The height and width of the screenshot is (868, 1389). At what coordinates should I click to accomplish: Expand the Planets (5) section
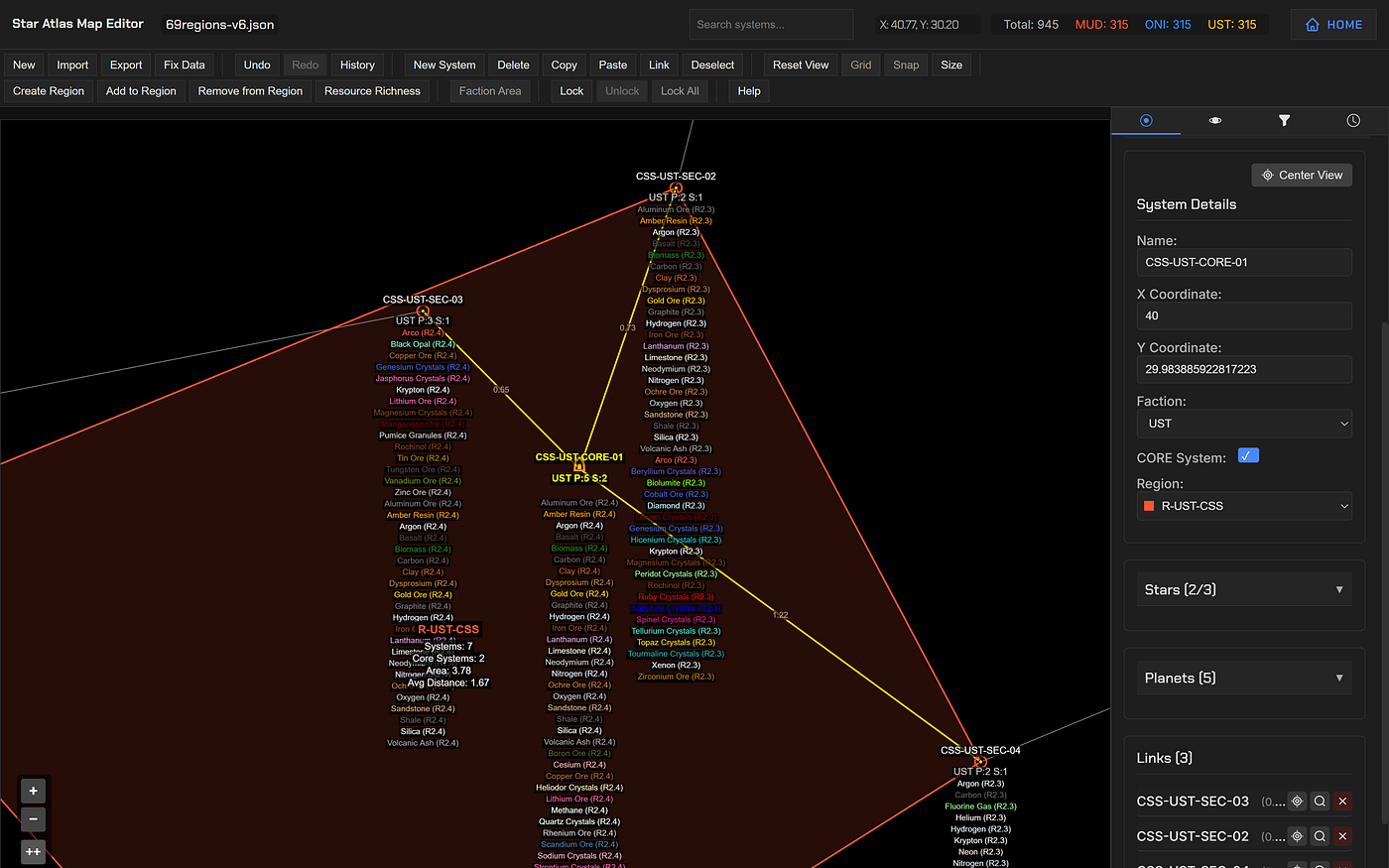(1244, 677)
